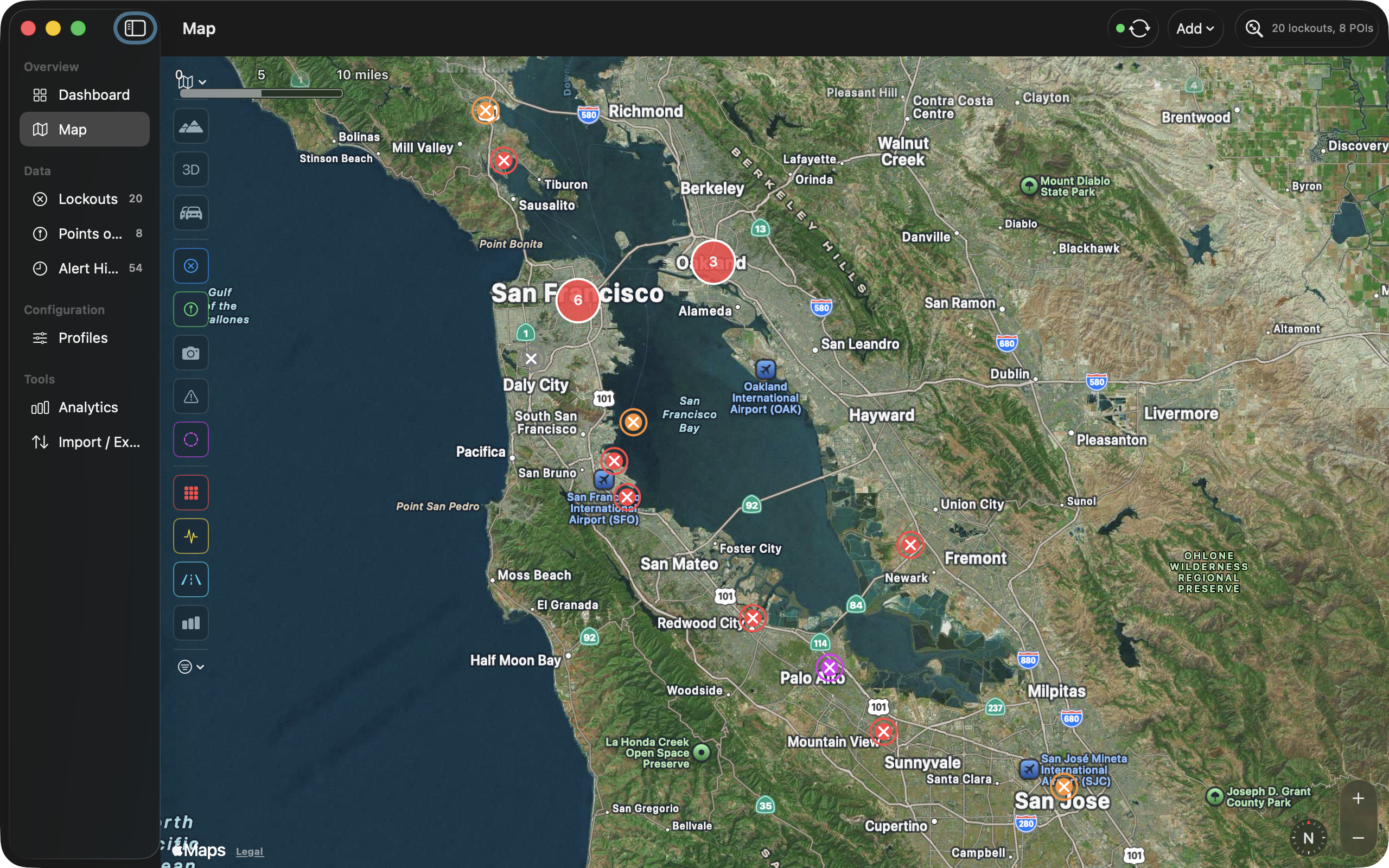Enable the red heatmap grid layer
Viewport: 1389px width, 868px height.
pos(191,492)
